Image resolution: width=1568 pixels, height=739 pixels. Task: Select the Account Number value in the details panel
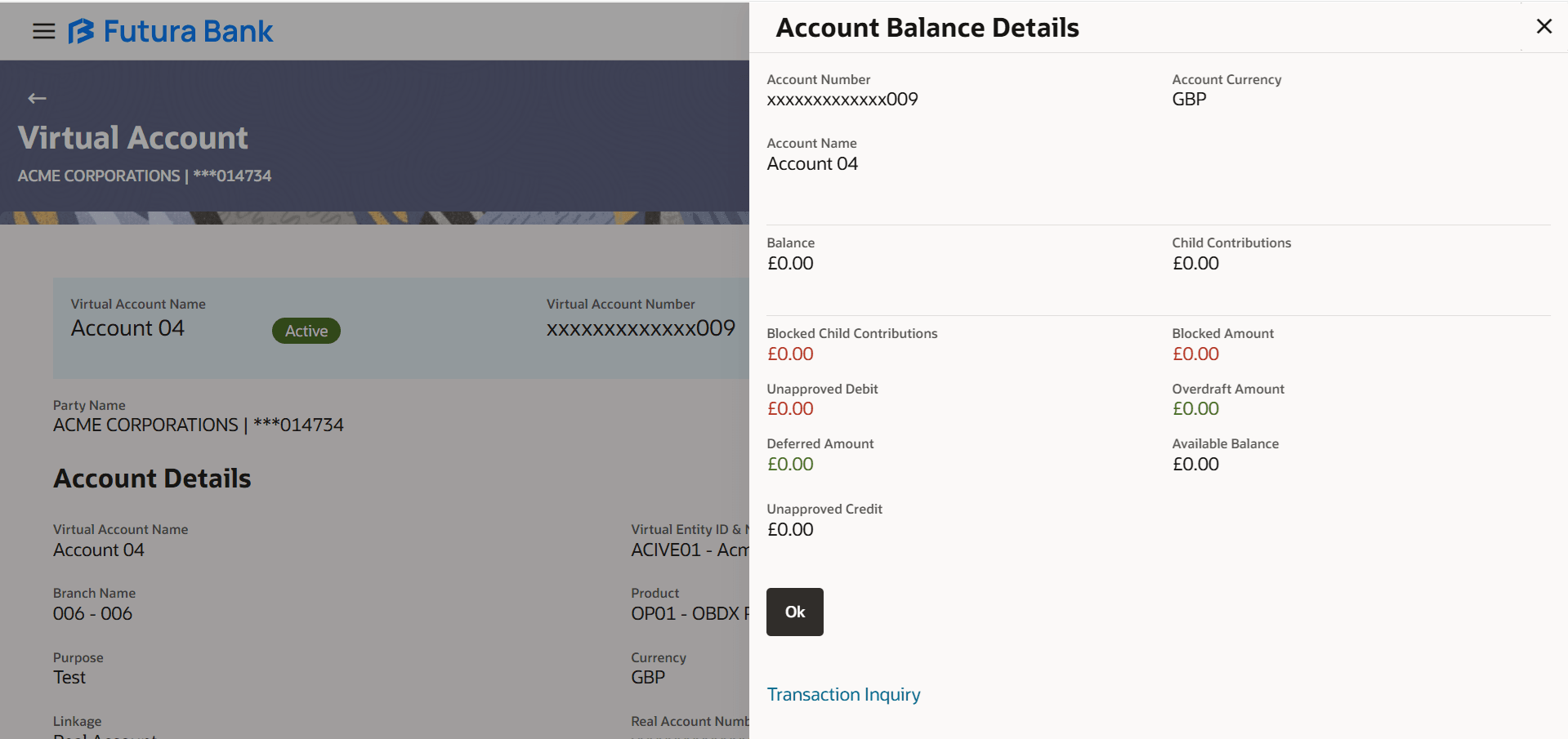[x=842, y=100]
